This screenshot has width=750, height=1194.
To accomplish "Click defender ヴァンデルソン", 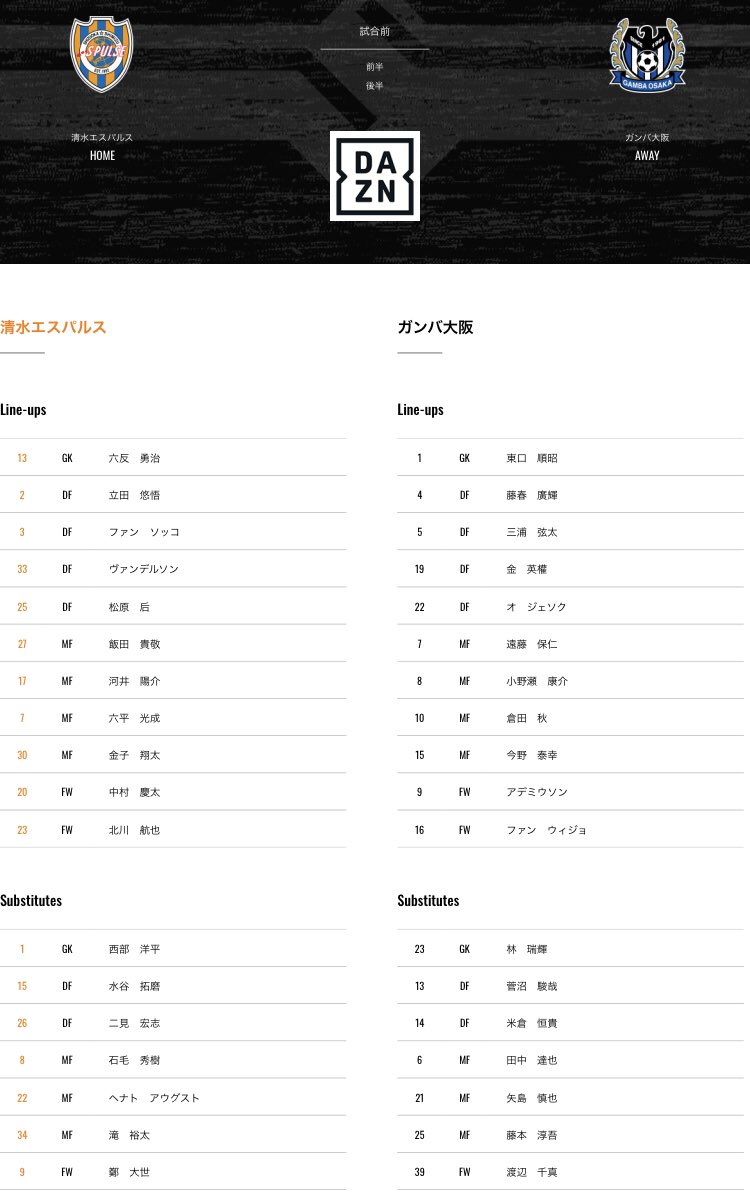I will [x=143, y=569].
